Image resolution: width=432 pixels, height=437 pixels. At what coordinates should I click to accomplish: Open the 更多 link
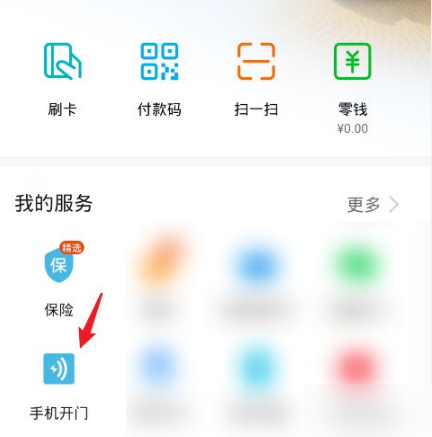coord(364,204)
